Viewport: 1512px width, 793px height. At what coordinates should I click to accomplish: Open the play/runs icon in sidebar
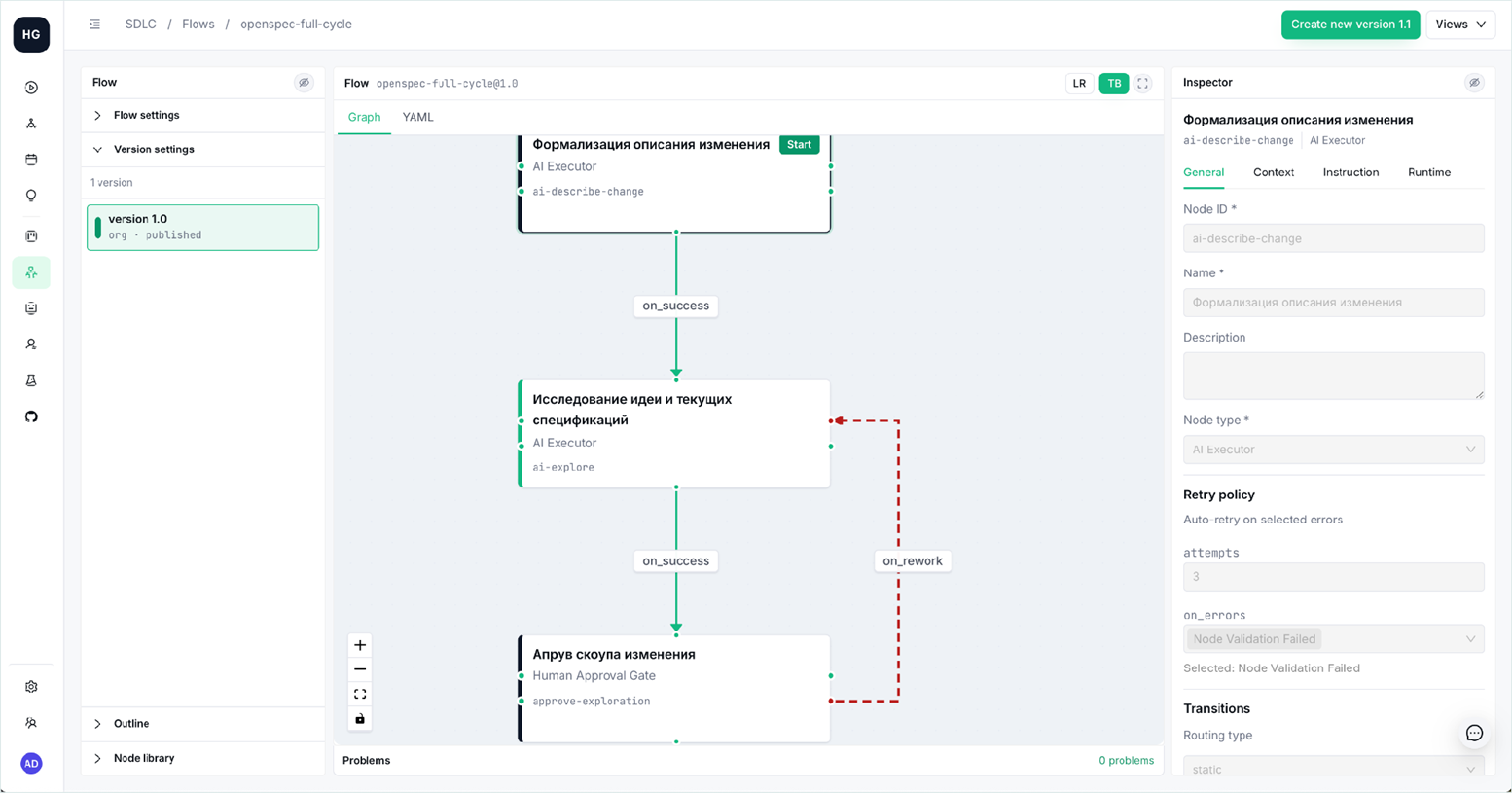pos(31,88)
